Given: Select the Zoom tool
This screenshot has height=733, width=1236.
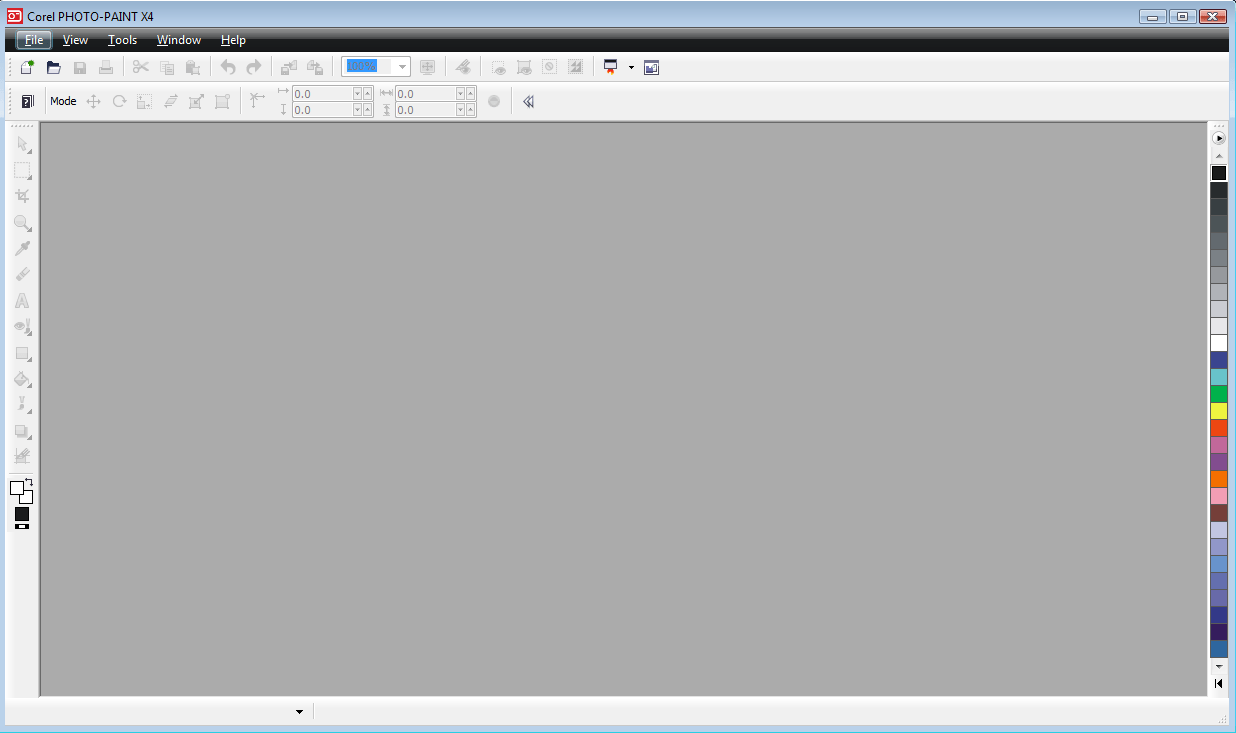Looking at the screenshot, I should pyautogui.click(x=23, y=223).
